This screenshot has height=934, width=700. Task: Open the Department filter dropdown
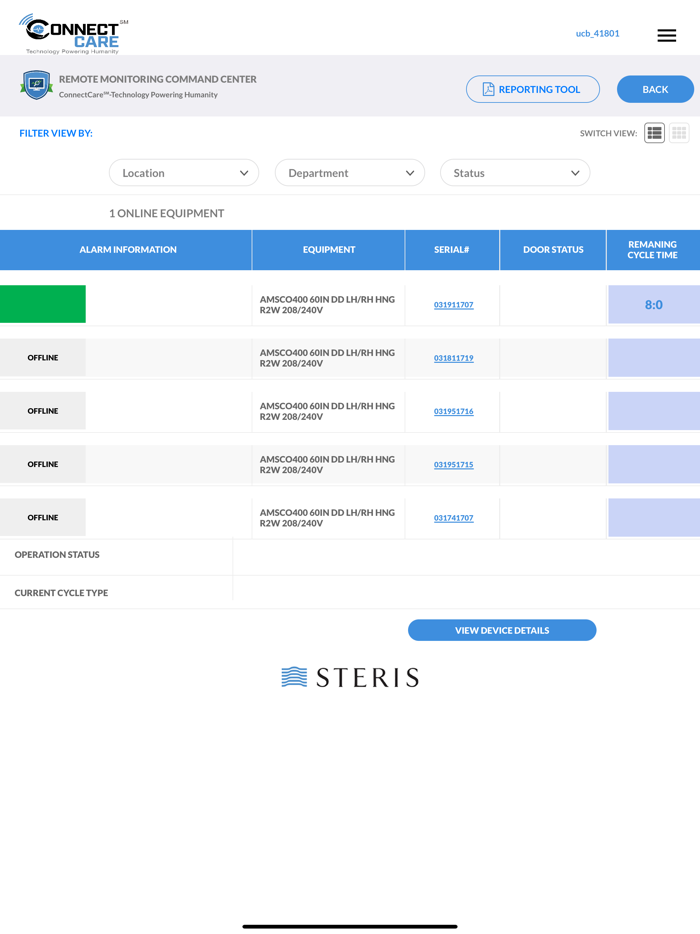[x=350, y=173]
